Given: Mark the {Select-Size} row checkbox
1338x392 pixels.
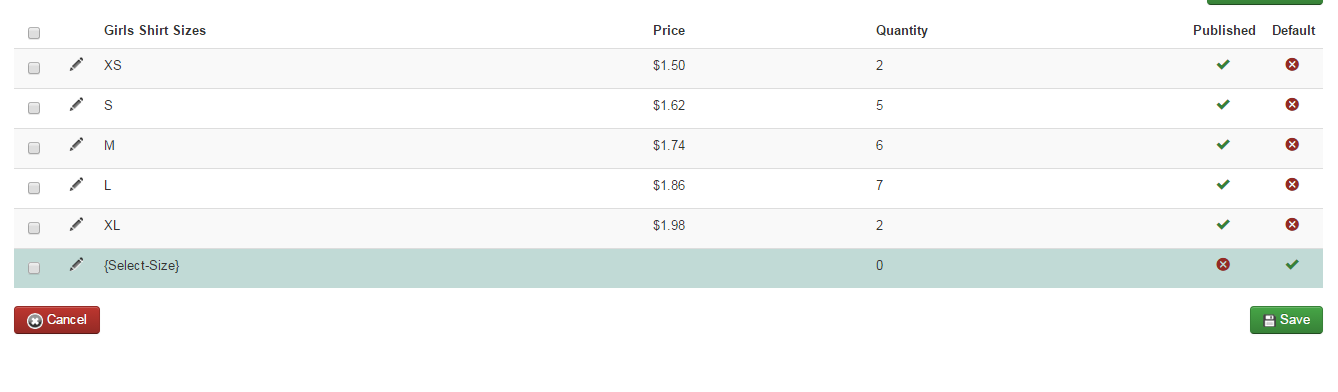Looking at the screenshot, I should (34, 268).
